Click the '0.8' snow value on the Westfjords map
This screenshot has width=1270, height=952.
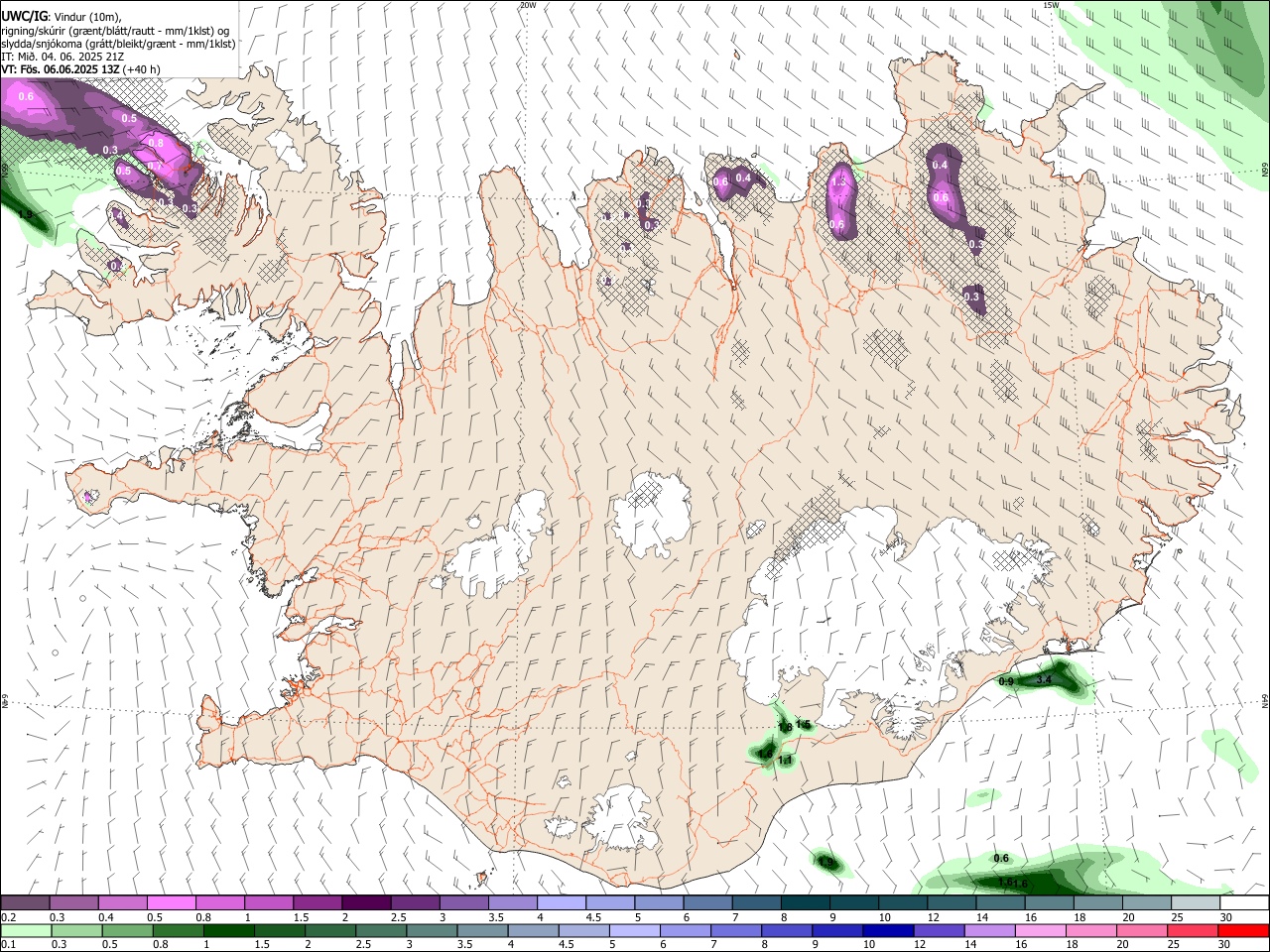point(156,143)
